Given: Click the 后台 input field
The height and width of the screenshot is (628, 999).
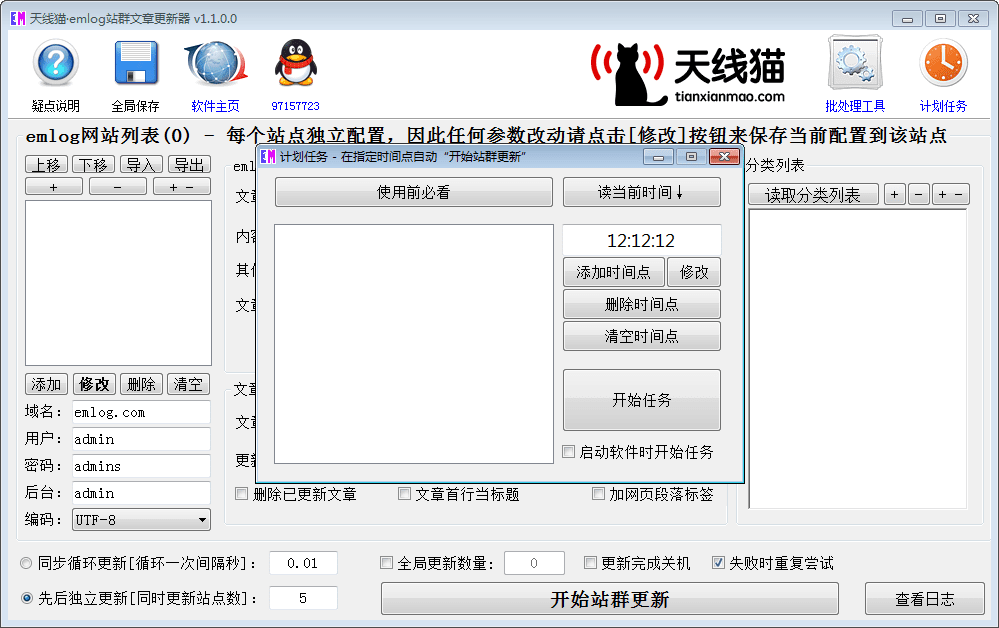Looking at the screenshot, I should pos(141,493).
